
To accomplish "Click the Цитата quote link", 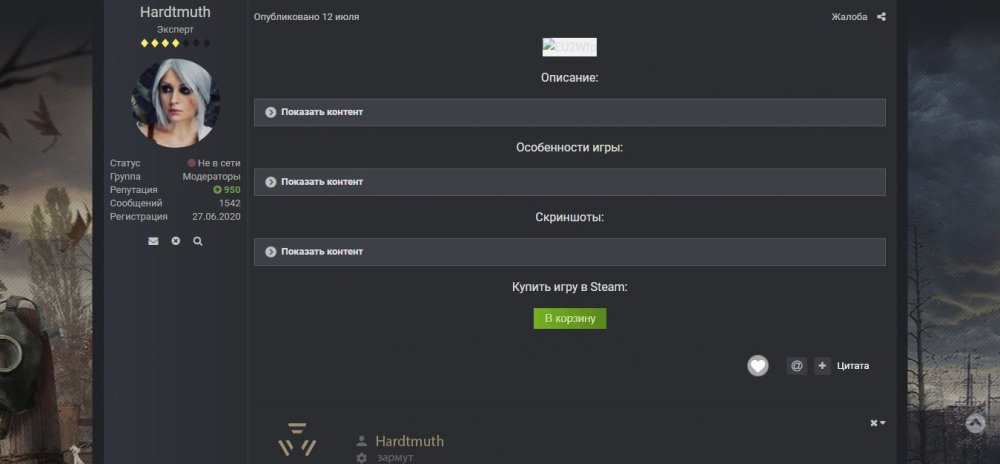I will pyautogui.click(x=853, y=366).
